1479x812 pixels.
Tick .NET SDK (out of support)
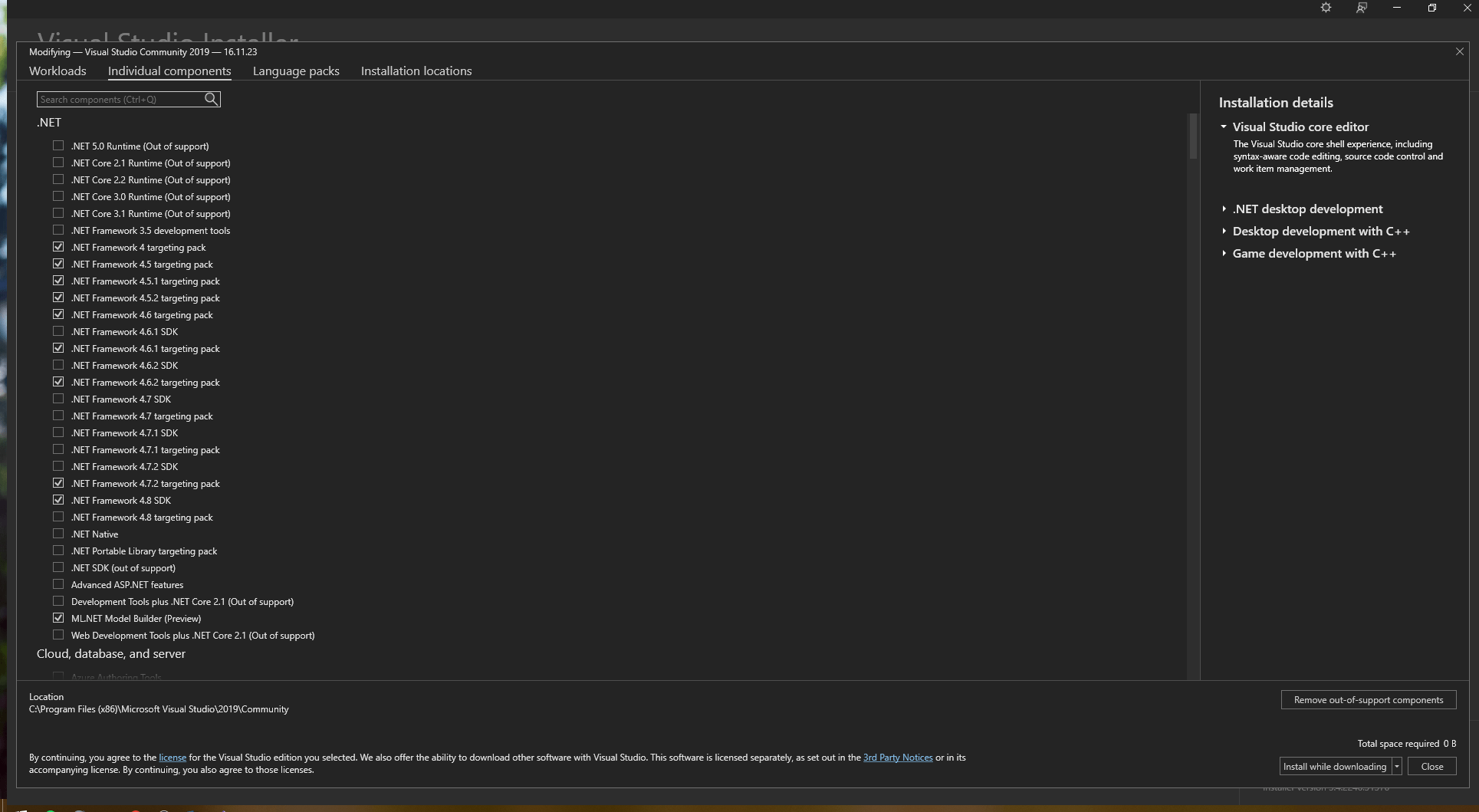click(x=58, y=567)
